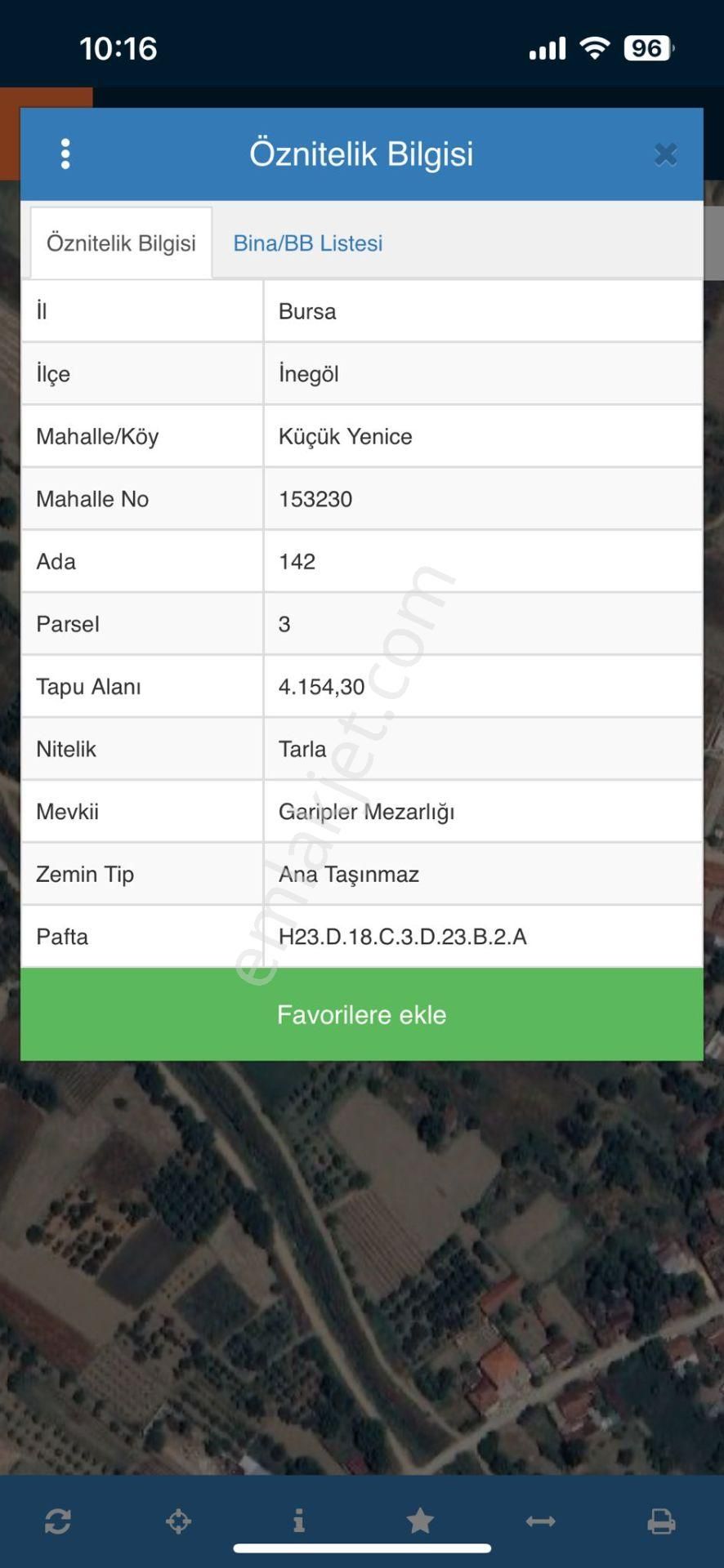Tap the satellite map below the dialog
Image resolution: width=724 pixels, height=1568 pixels.
pos(361,1266)
